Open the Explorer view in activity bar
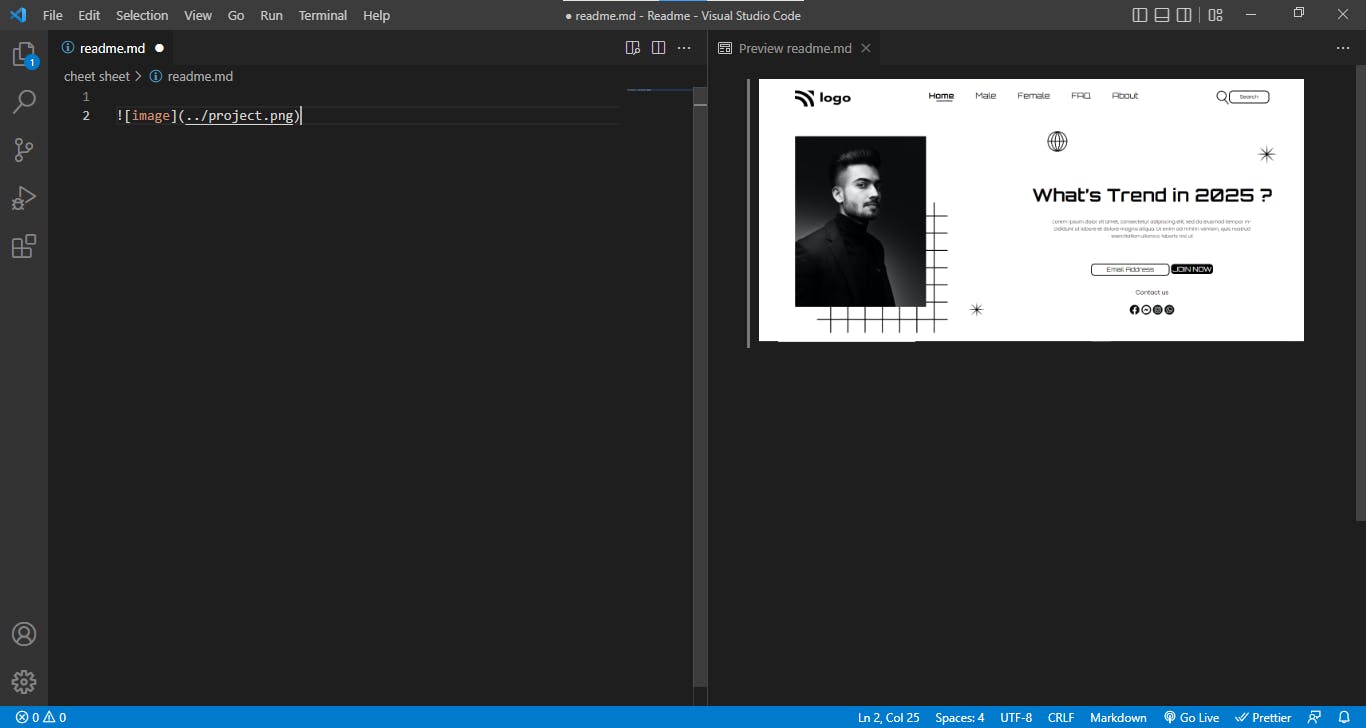 [x=24, y=55]
